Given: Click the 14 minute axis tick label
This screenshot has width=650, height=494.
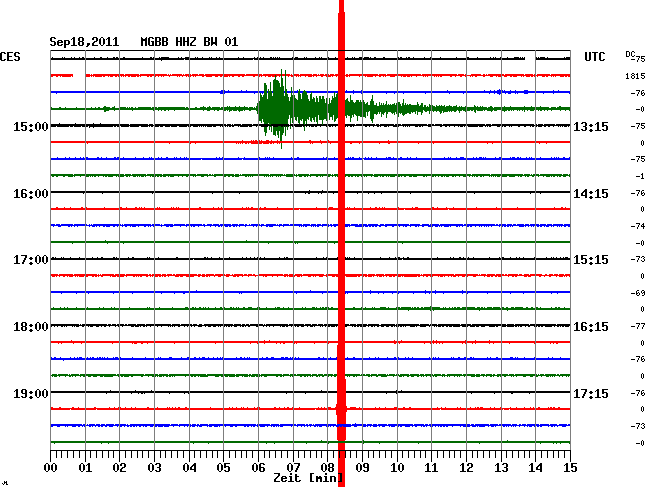Looking at the screenshot, I should 536,468.
